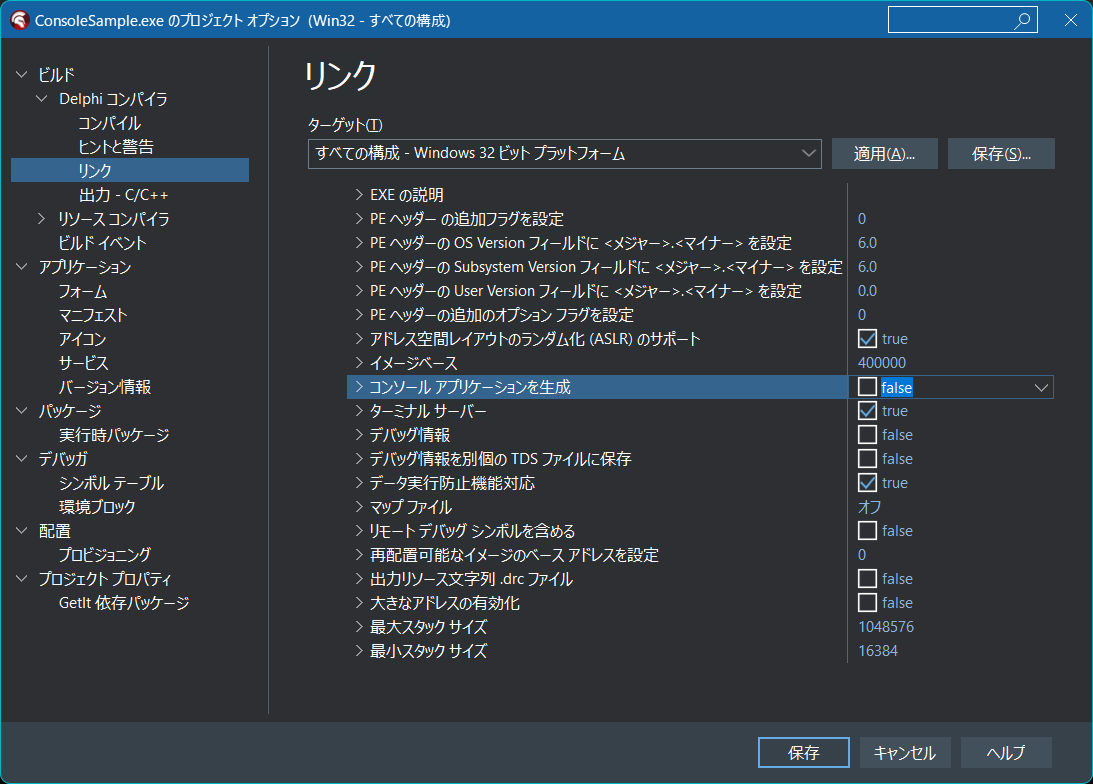Select ヒントと警告 in the tree
Viewport: 1093px width, 784px height.
(116, 146)
